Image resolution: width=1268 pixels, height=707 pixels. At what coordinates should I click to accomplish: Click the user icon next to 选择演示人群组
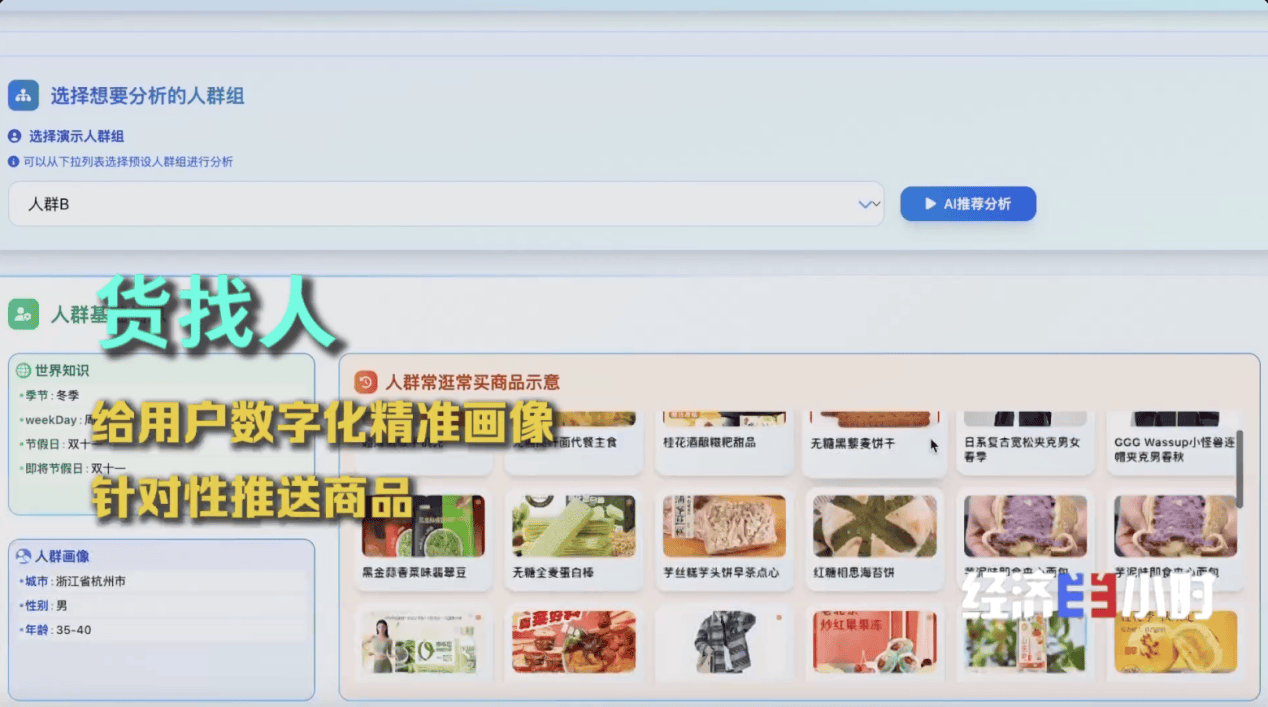pos(14,136)
